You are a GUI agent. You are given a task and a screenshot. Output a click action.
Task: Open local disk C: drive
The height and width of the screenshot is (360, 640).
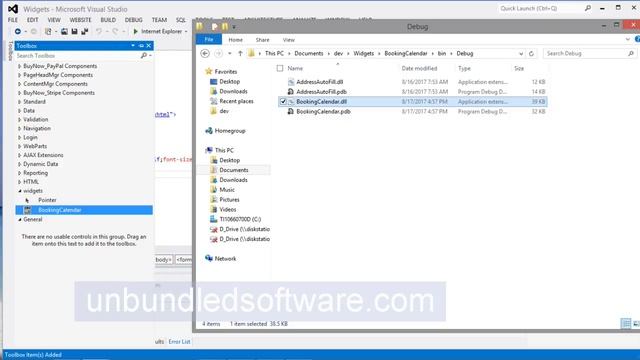(x=240, y=219)
